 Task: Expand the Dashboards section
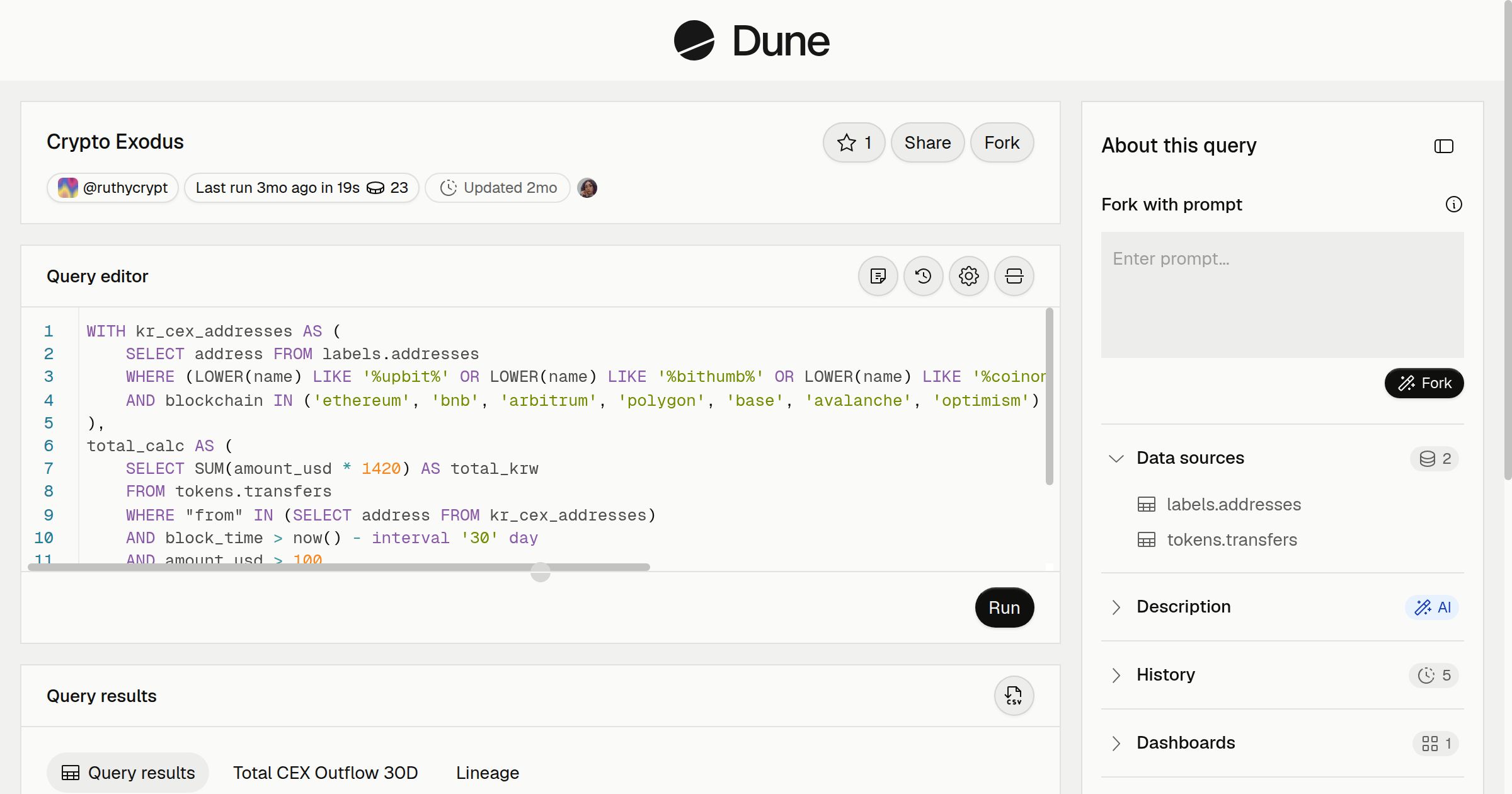pos(1116,743)
